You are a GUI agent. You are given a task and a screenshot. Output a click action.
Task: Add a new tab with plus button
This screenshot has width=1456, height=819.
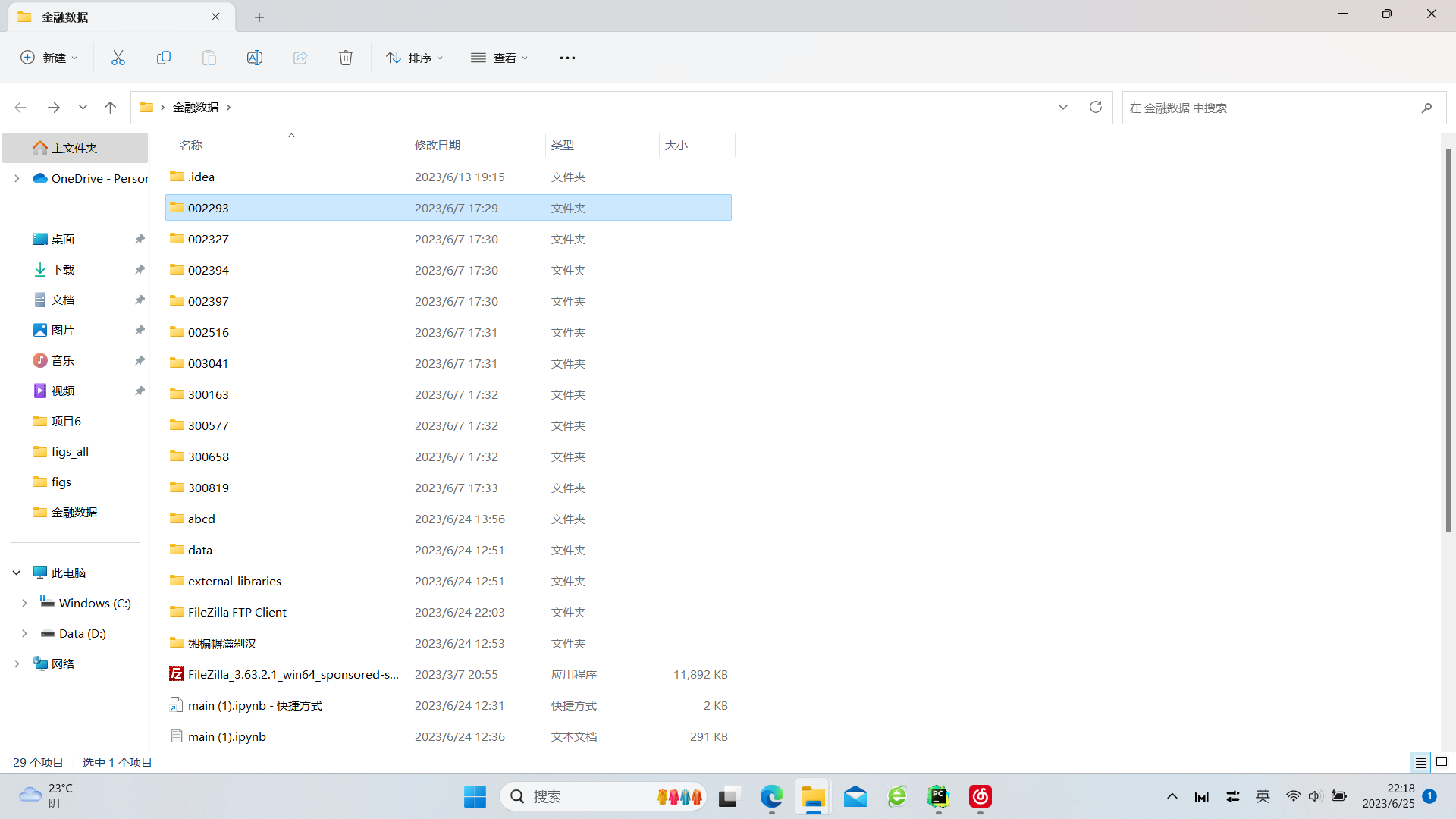pyautogui.click(x=259, y=17)
